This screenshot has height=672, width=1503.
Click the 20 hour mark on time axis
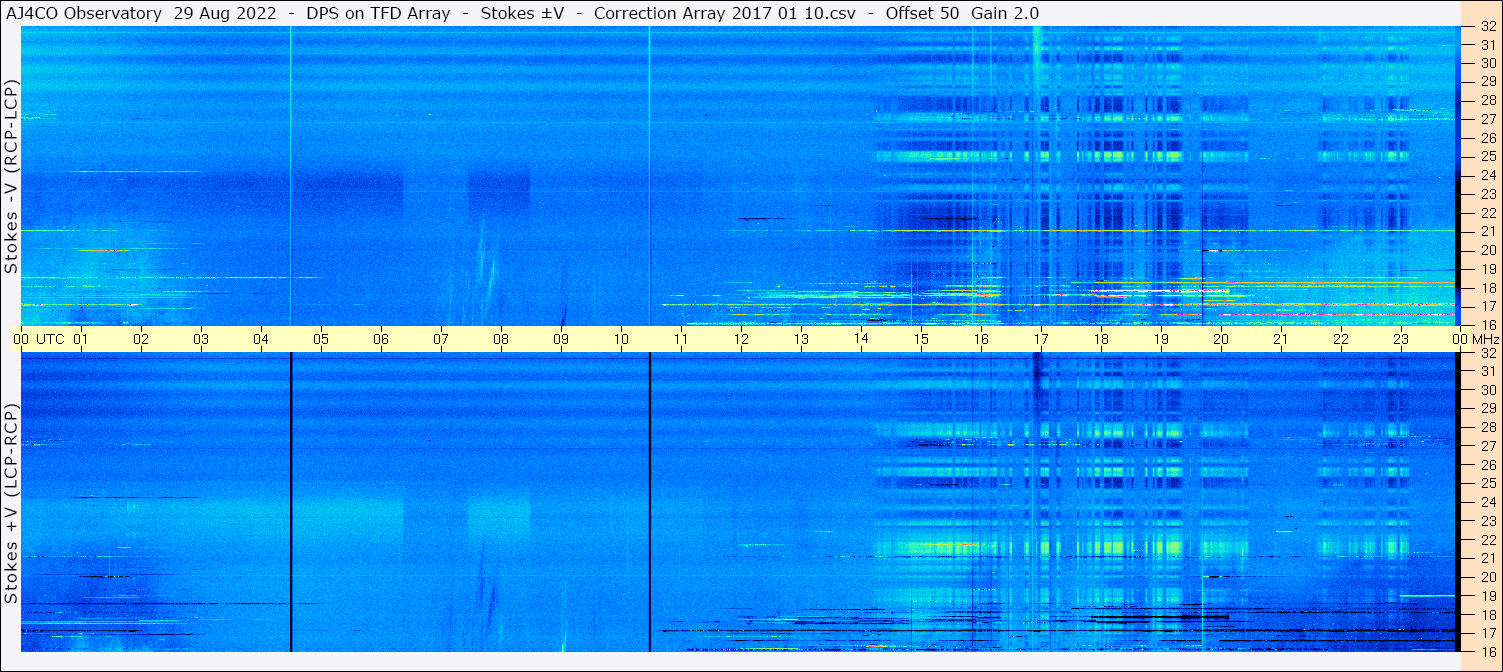click(x=1221, y=339)
